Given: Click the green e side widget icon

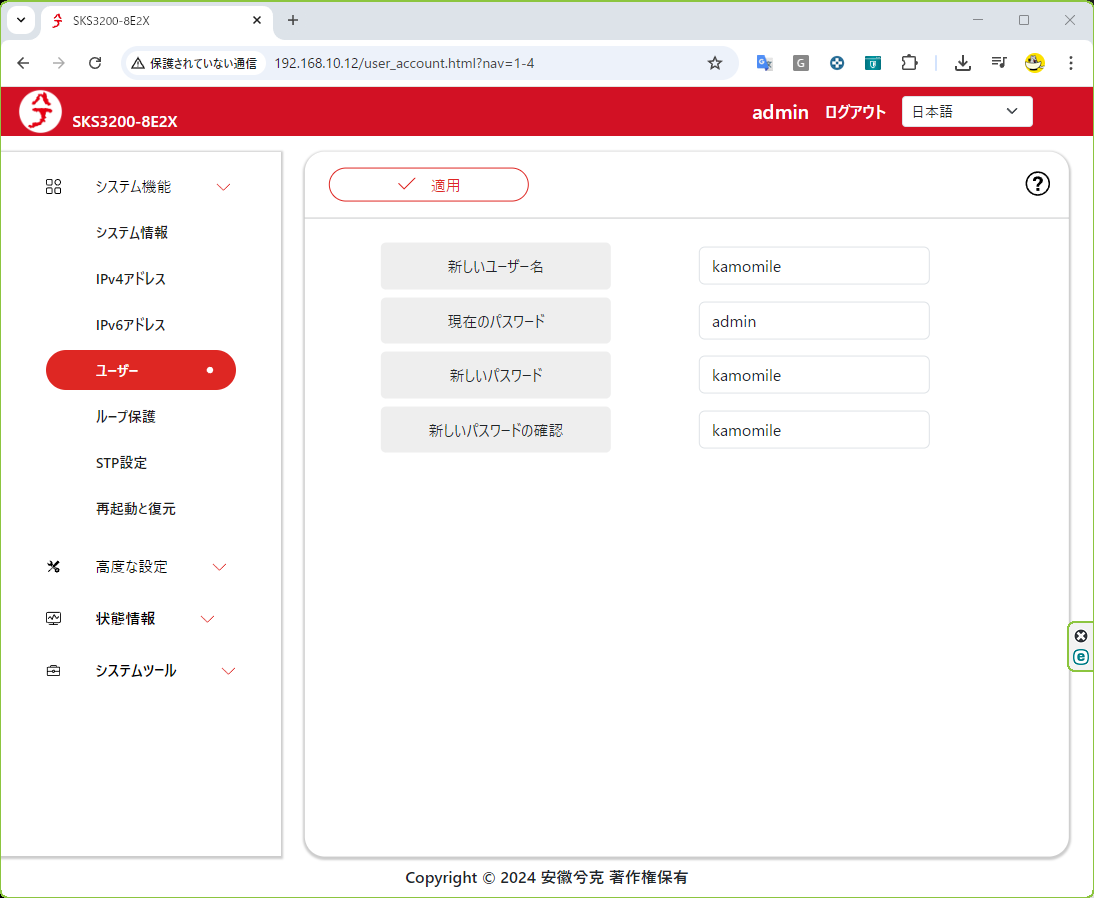Looking at the screenshot, I should tap(1081, 657).
